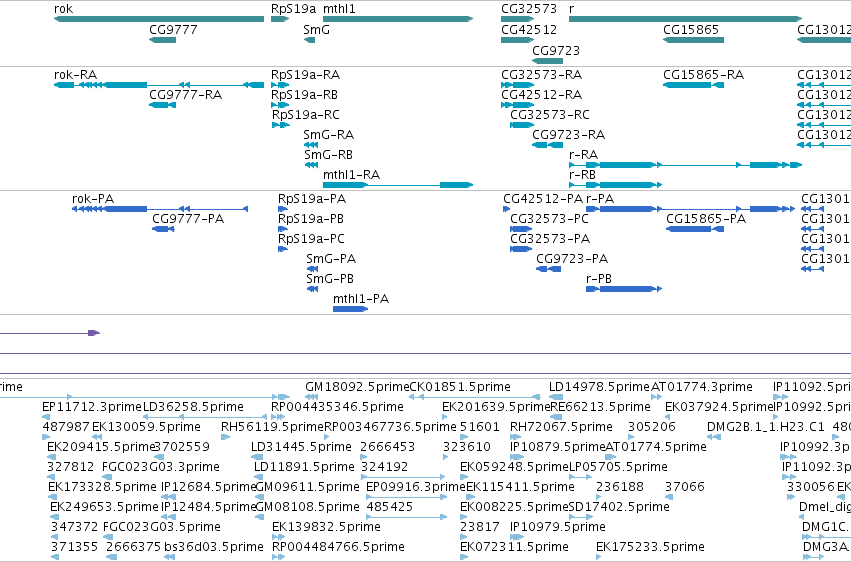Click the CG42512 gene glyph
851x562 pixels.
click(517, 40)
